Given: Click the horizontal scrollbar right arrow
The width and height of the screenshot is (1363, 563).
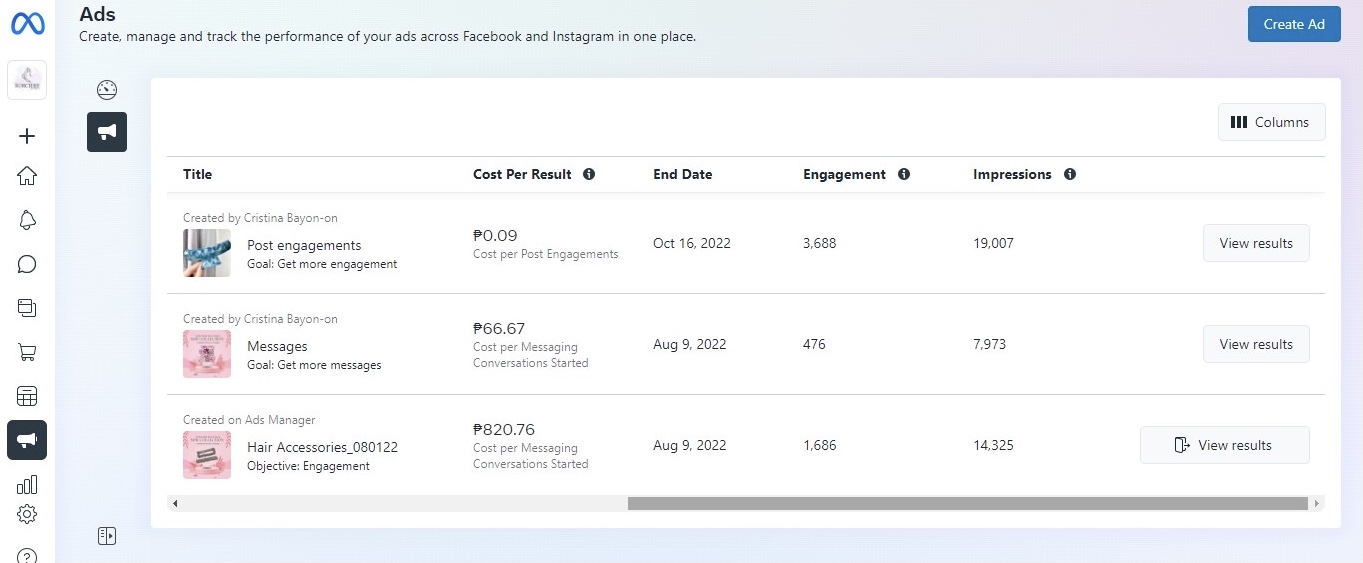Looking at the screenshot, I should (x=1317, y=503).
